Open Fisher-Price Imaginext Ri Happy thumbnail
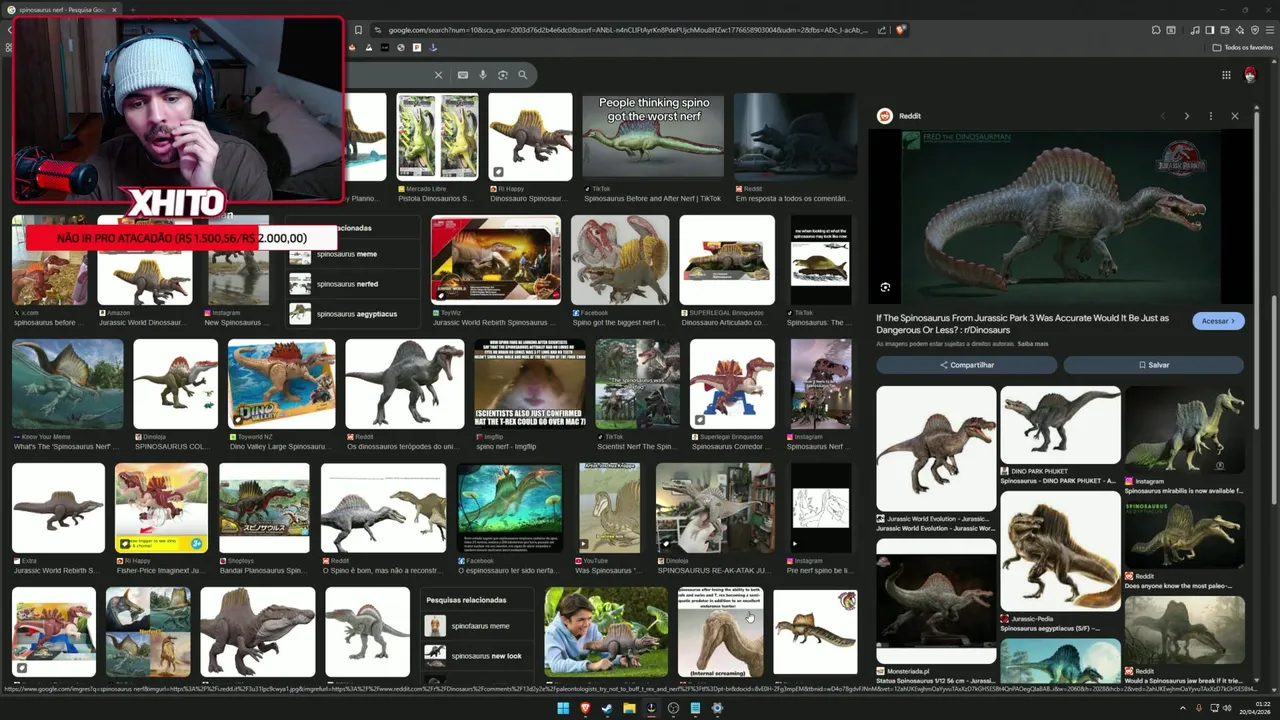The height and width of the screenshot is (720, 1280). [161, 508]
